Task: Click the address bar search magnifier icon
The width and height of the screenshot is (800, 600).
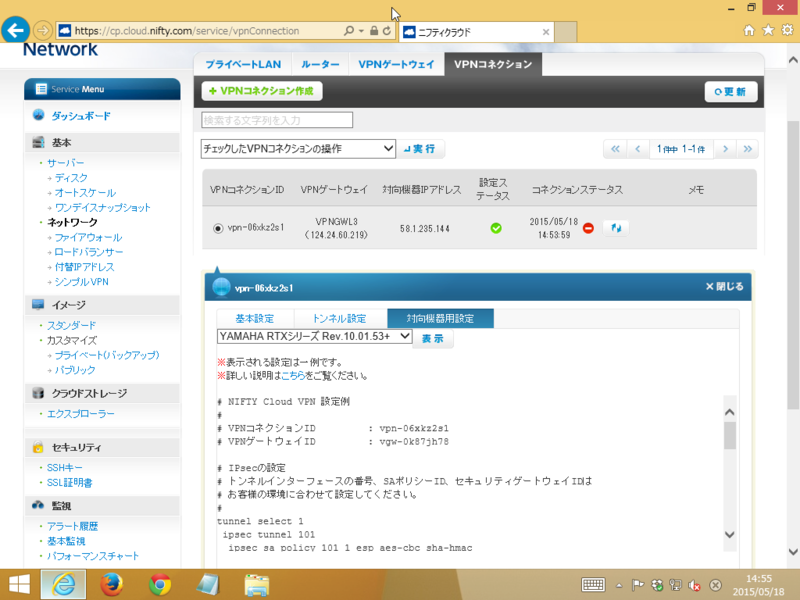Action: [348, 31]
